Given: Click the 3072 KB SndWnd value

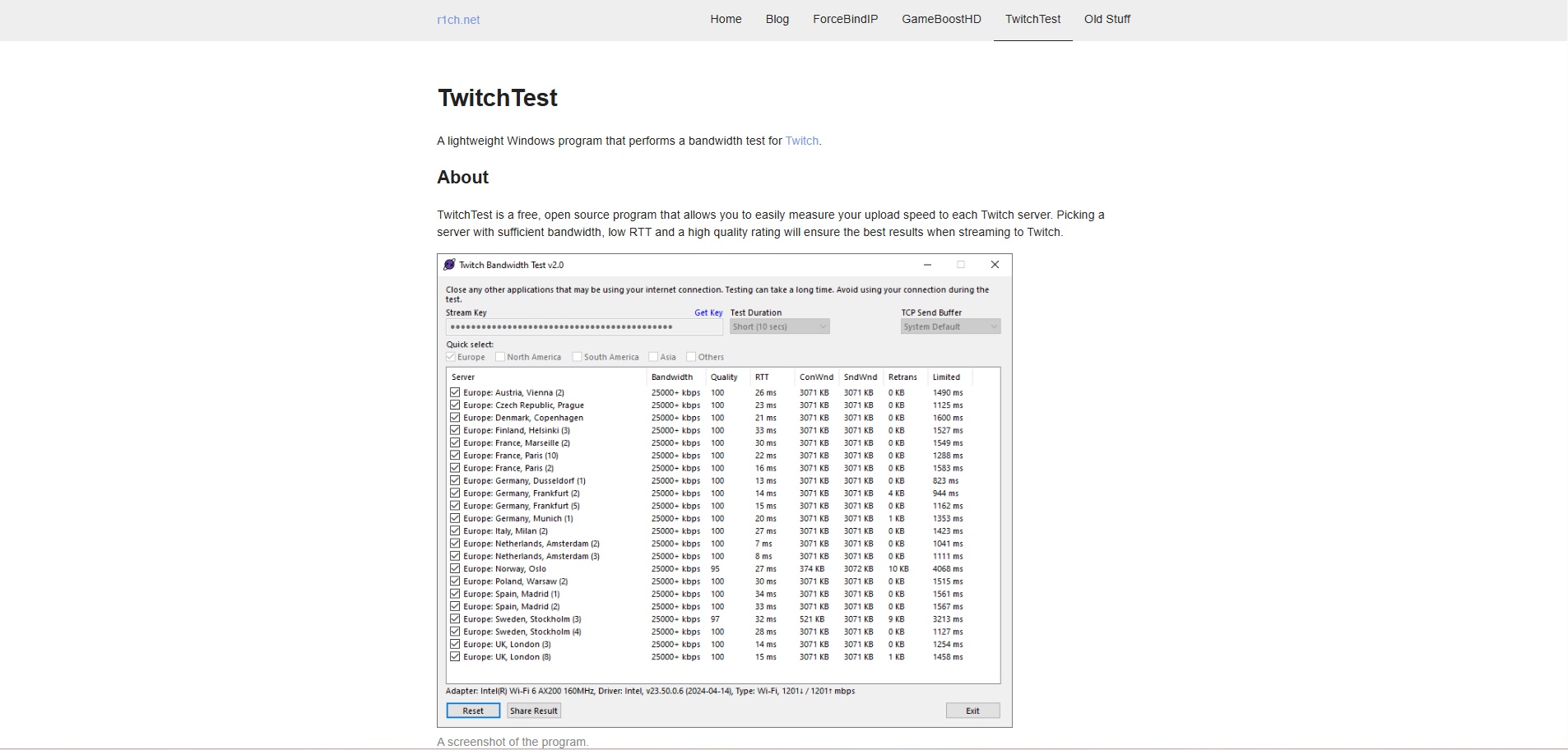Looking at the screenshot, I should (858, 568).
